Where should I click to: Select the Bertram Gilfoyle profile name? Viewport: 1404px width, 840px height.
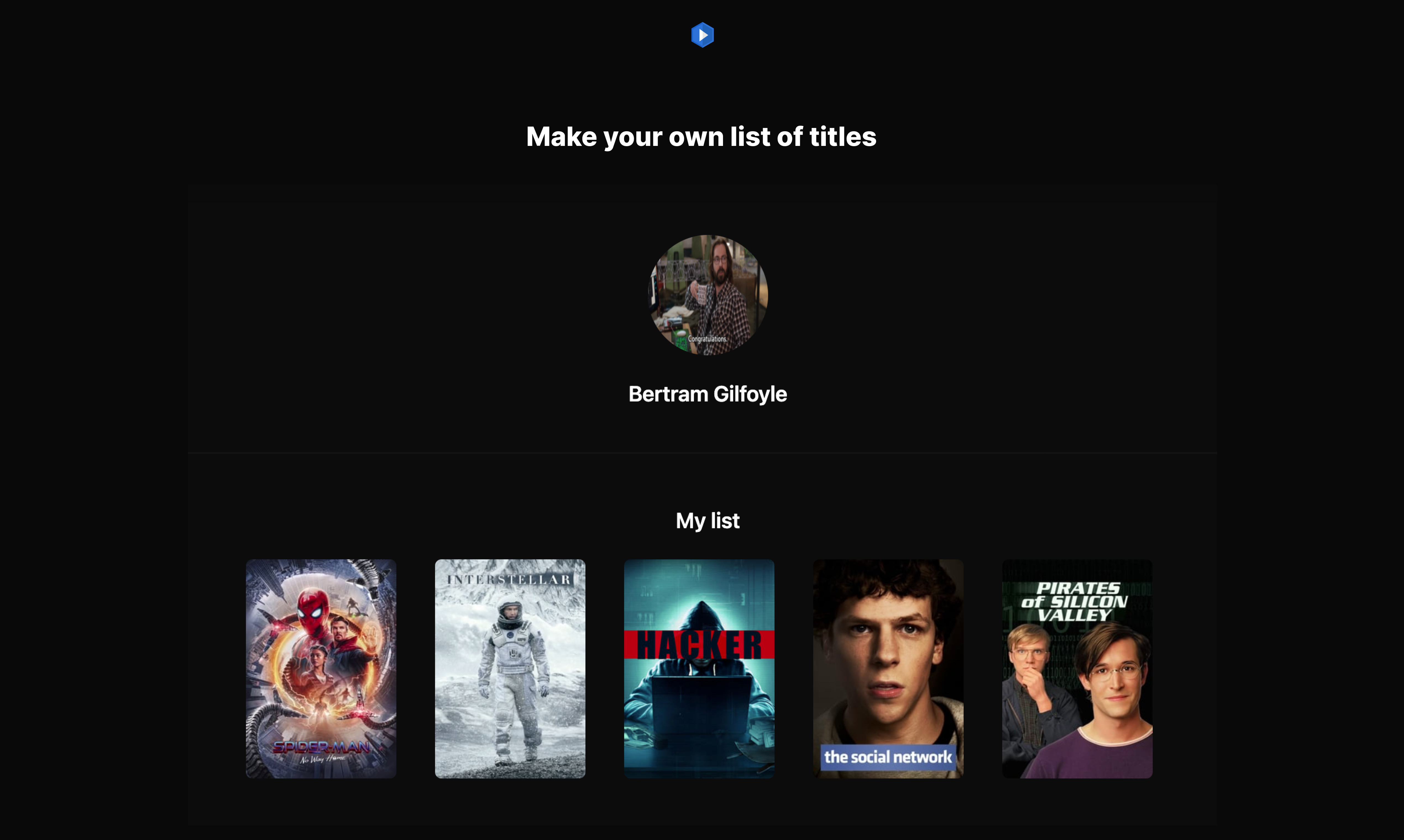click(708, 393)
